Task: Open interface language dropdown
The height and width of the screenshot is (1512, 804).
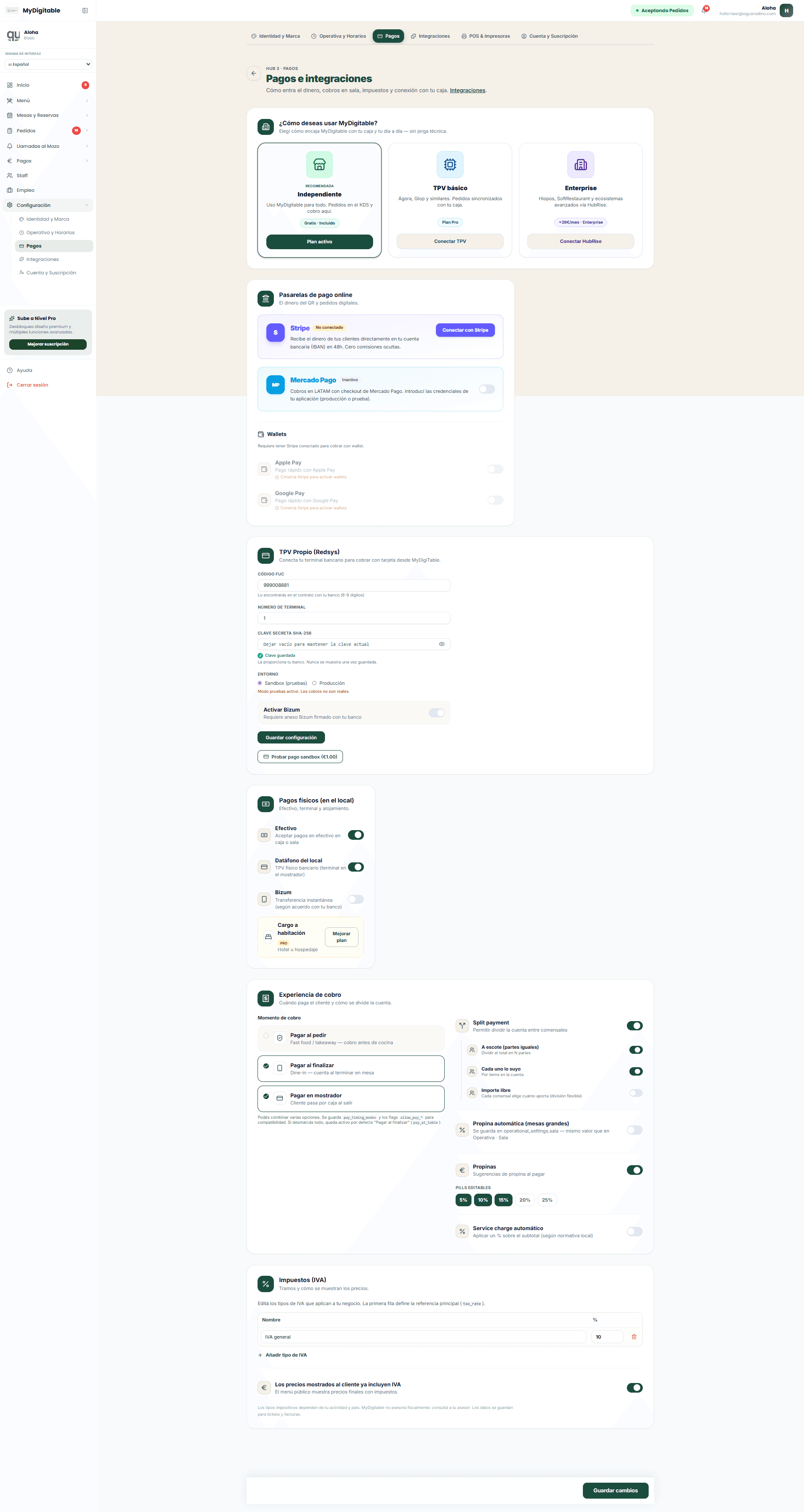Action: pyautogui.click(x=48, y=64)
